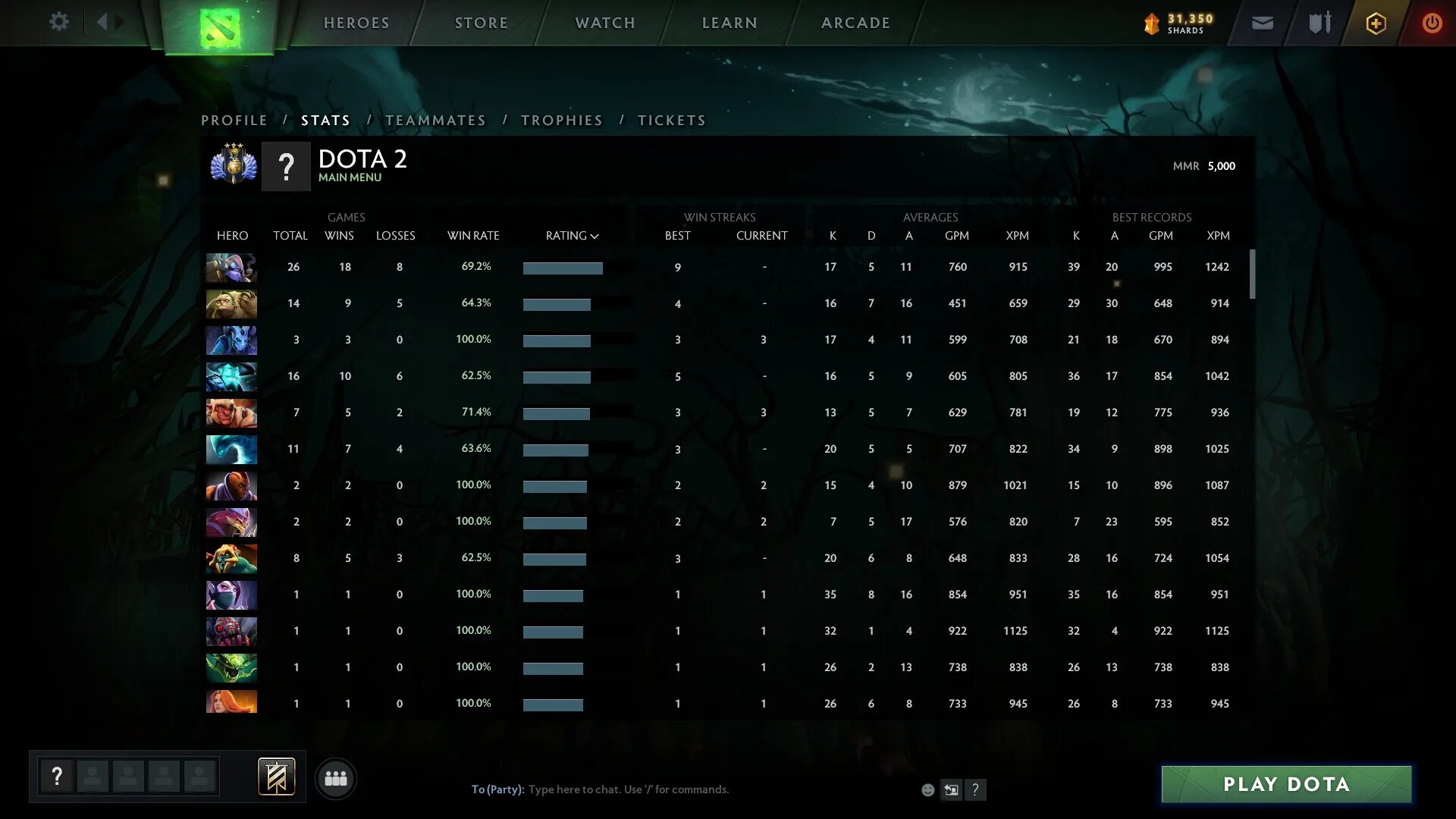
Task: Click the red power quit icon
Action: click(x=1432, y=23)
